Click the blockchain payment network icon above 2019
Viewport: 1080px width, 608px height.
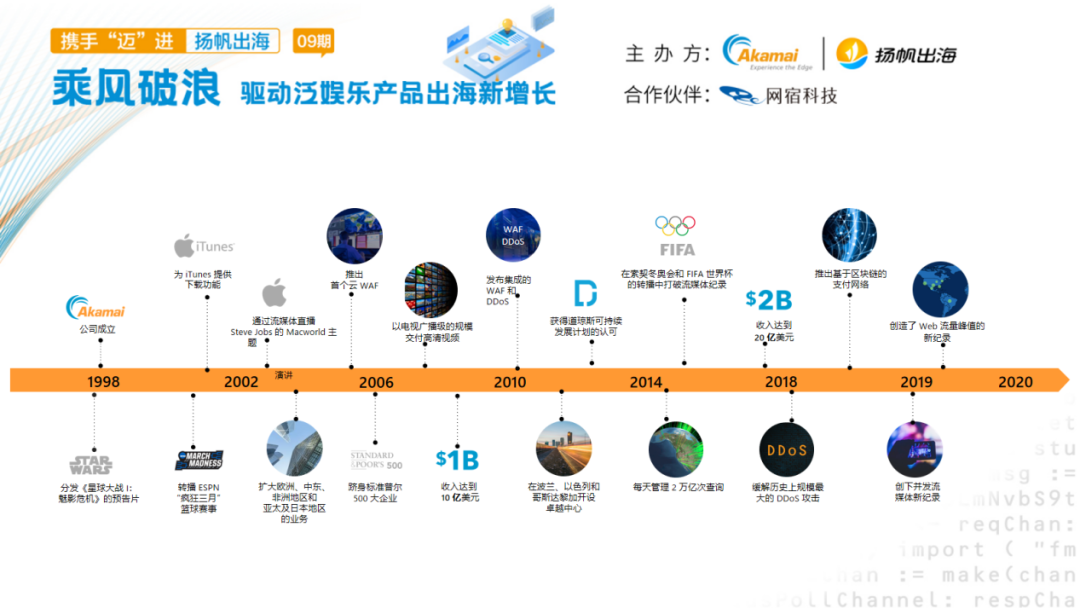tap(848, 233)
